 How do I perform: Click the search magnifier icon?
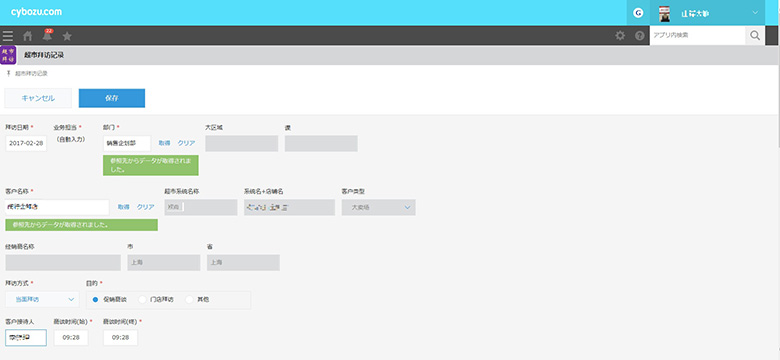tap(755, 35)
